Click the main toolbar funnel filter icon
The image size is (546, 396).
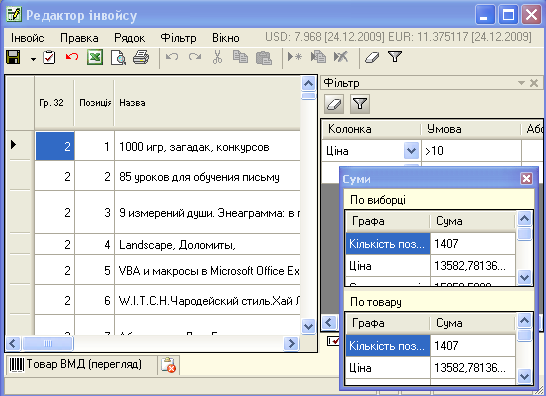point(395,57)
